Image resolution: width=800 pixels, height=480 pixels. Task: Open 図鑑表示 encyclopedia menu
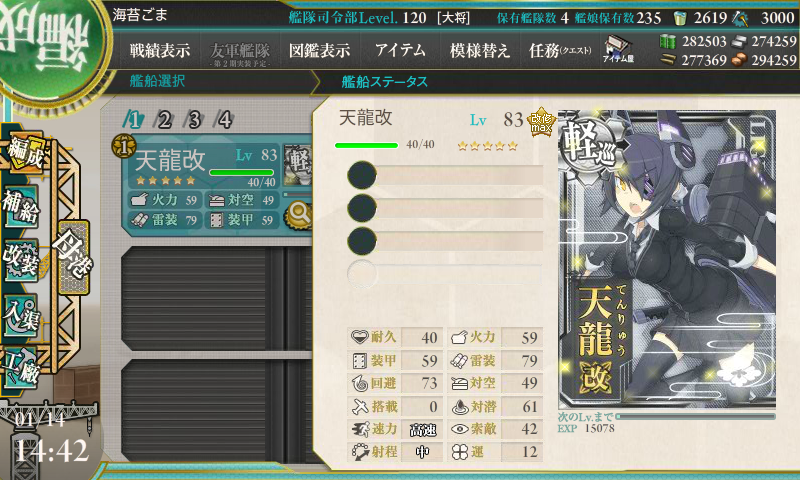point(319,50)
